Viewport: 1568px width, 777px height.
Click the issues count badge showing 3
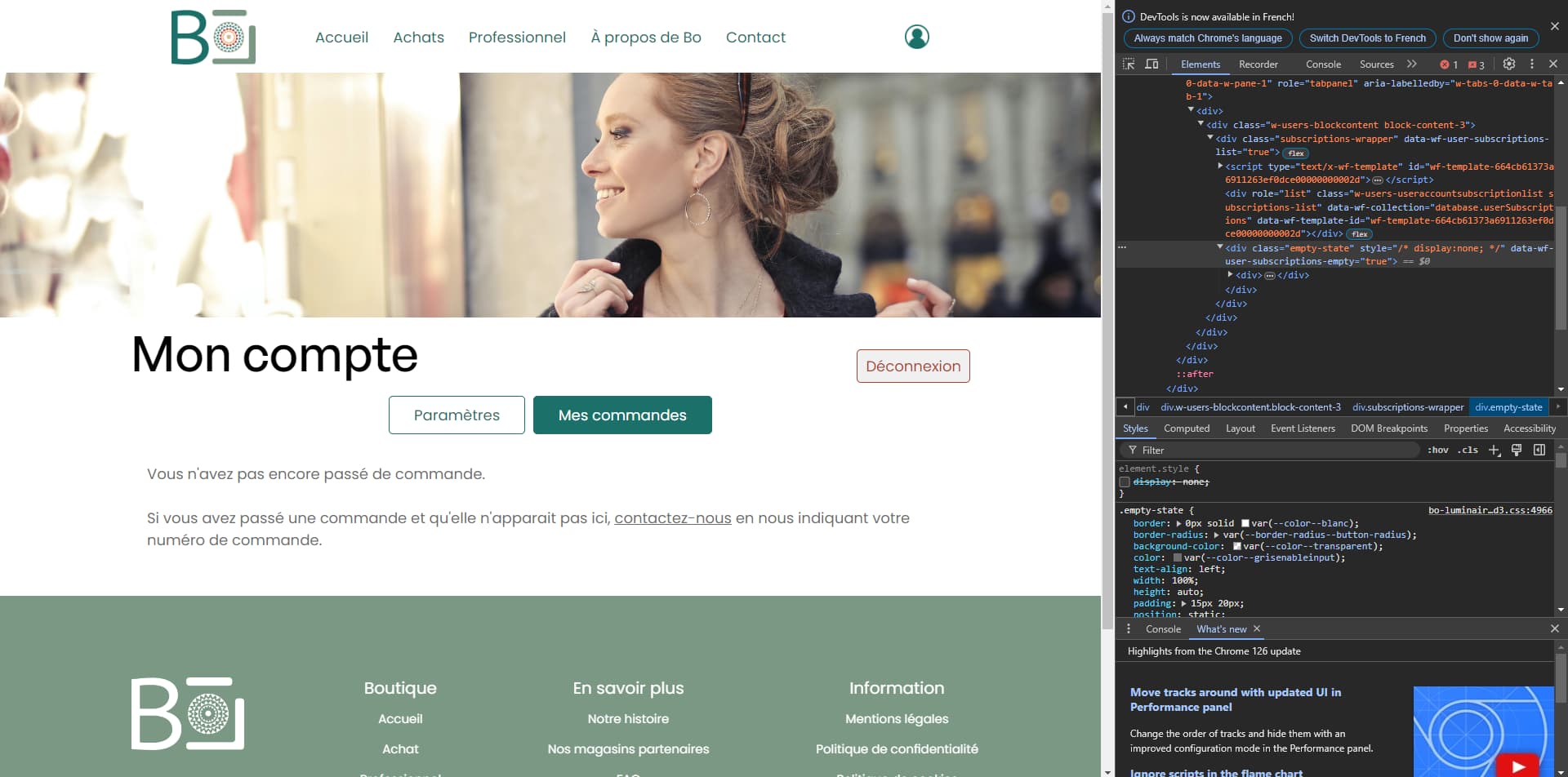tap(1477, 64)
